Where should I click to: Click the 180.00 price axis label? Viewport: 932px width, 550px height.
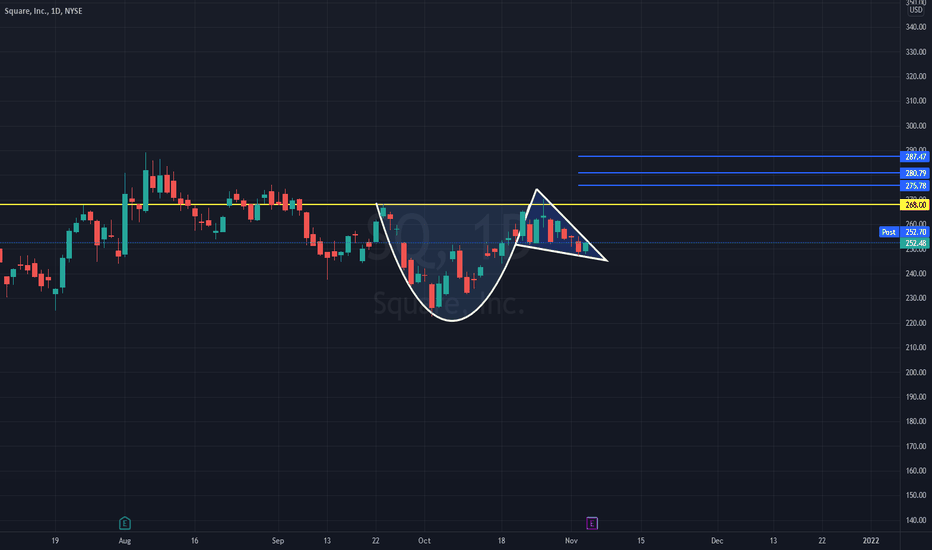(x=916, y=421)
